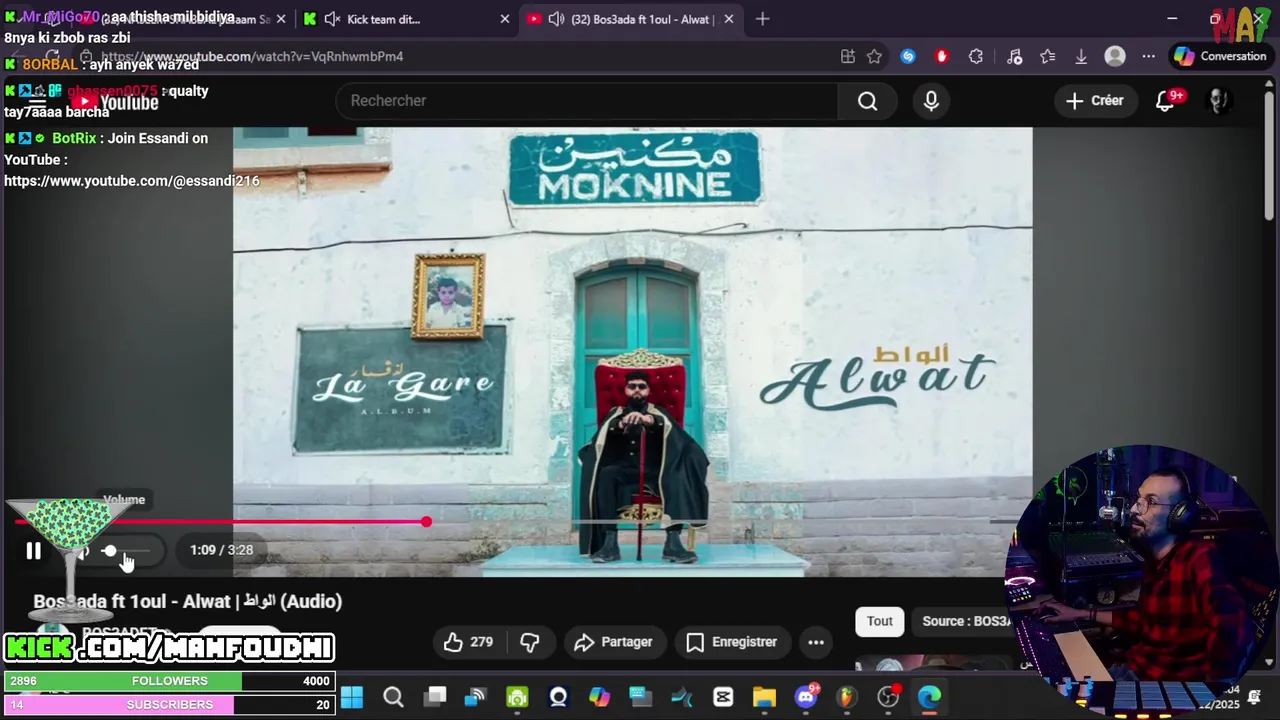
Task: Mute the Bos3ada tab via speaker icon
Action: coord(557,19)
